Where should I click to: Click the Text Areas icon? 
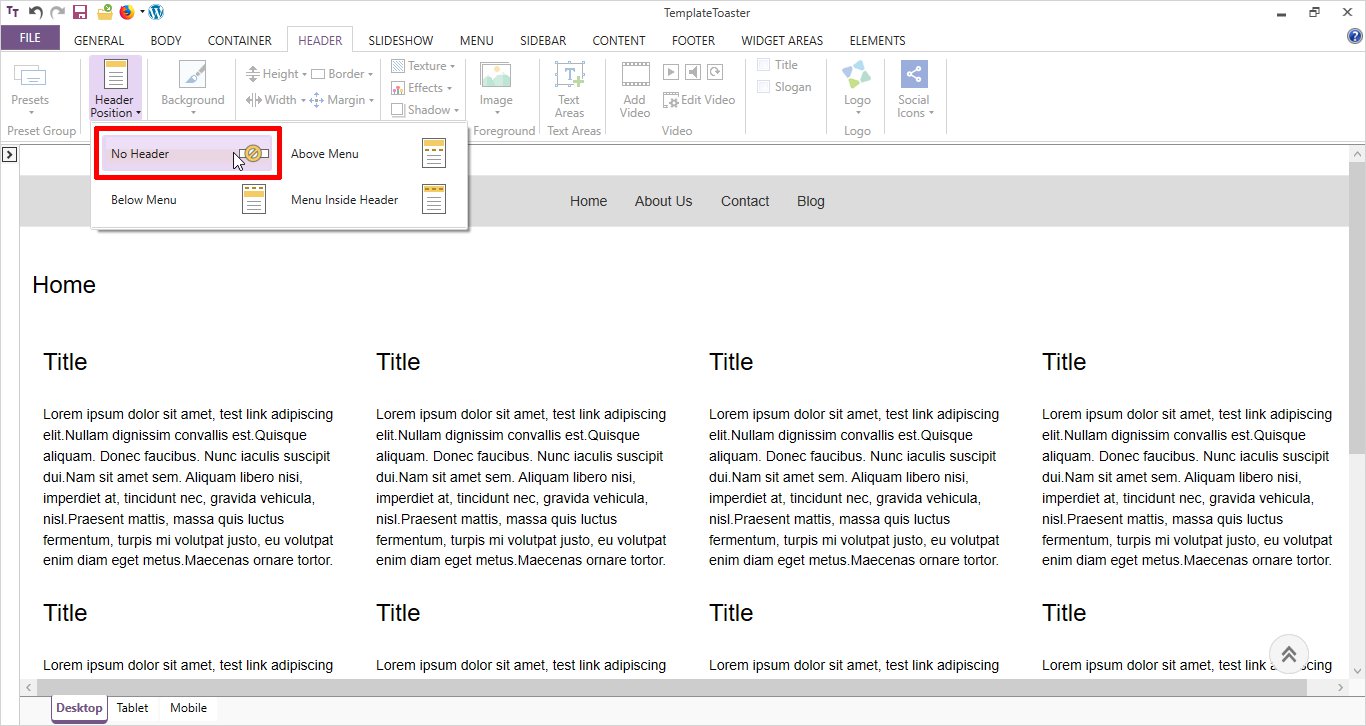(x=569, y=89)
